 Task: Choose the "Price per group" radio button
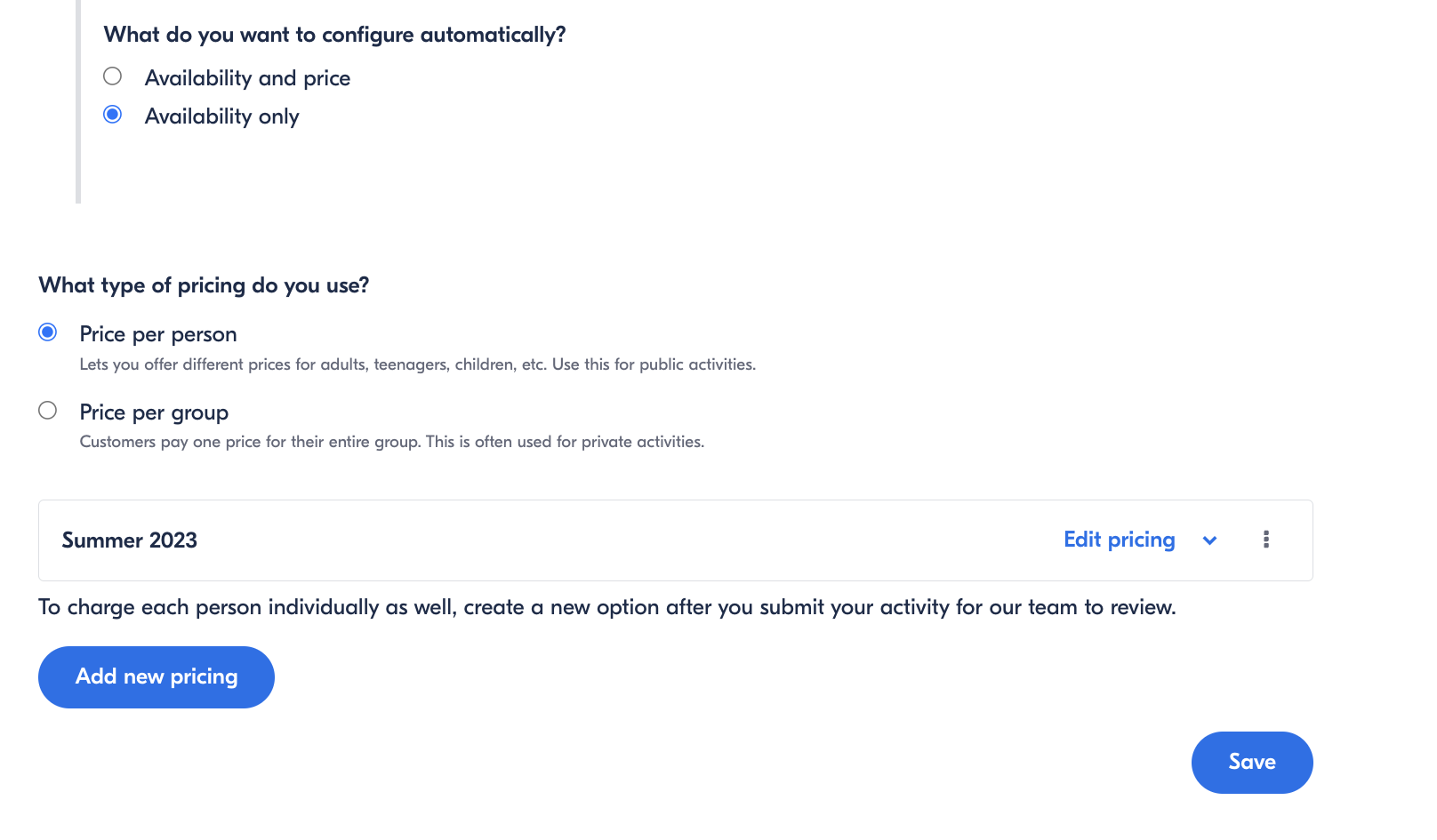click(x=48, y=411)
